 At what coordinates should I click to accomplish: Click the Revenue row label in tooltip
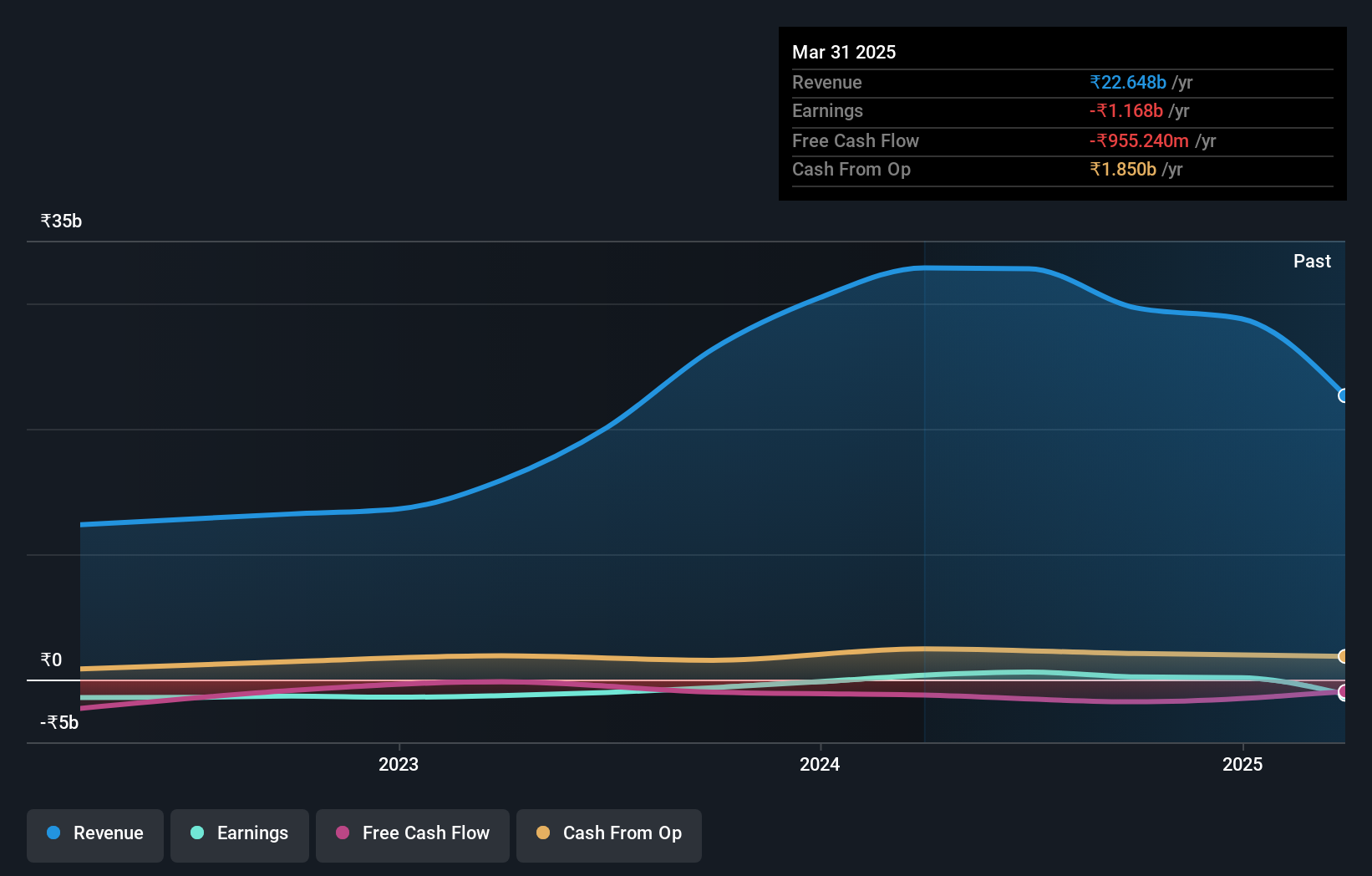827,82
